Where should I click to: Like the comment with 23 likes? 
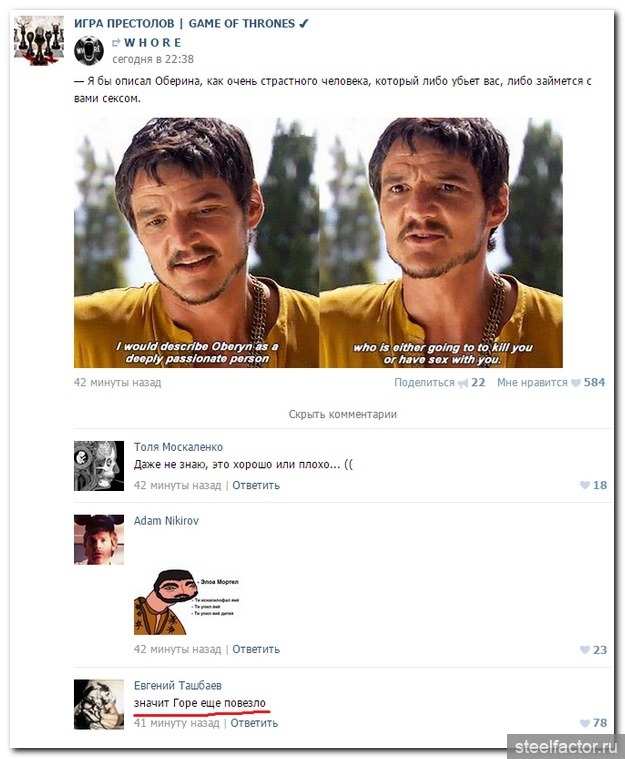click(593, 650)
